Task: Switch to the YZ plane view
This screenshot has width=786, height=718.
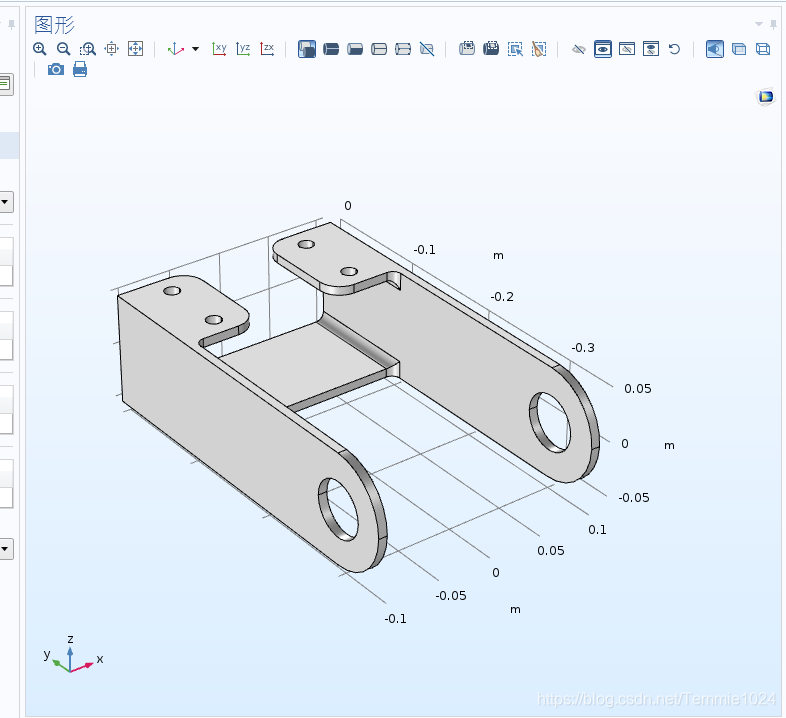Action: (243, 49)
